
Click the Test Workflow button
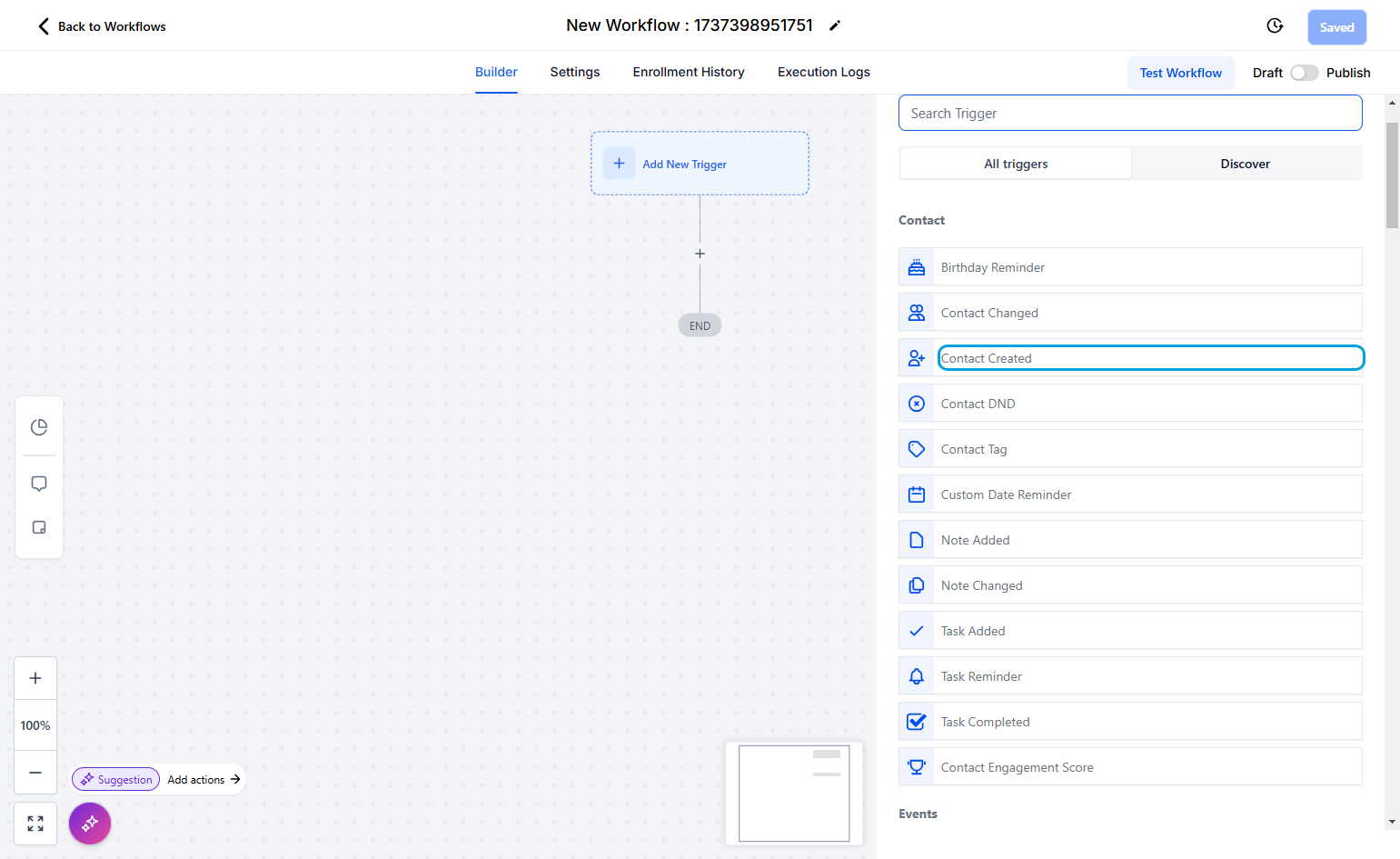coord(1180,73)
